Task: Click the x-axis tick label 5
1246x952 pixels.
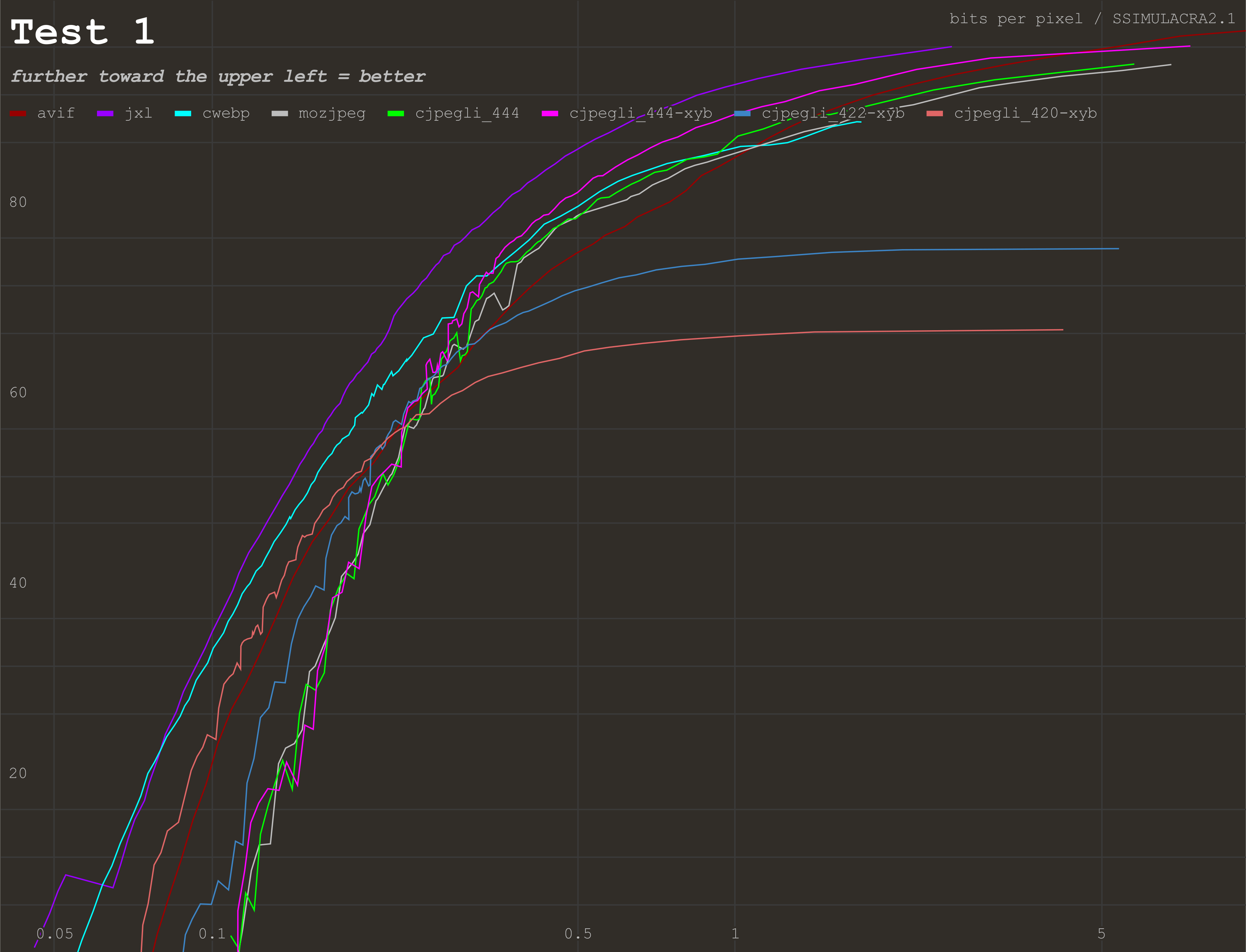Action: pos(1101,933)
